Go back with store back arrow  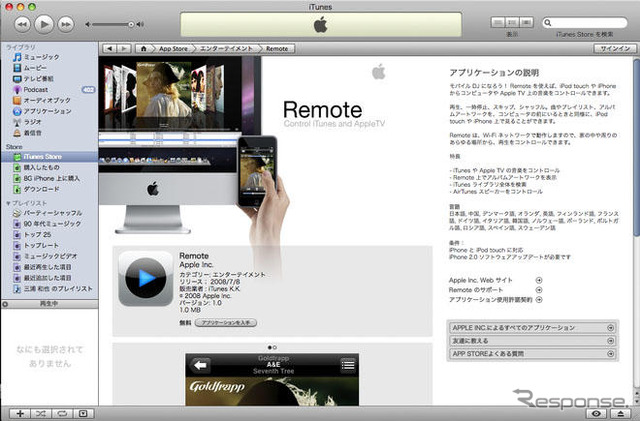[109, 49]
